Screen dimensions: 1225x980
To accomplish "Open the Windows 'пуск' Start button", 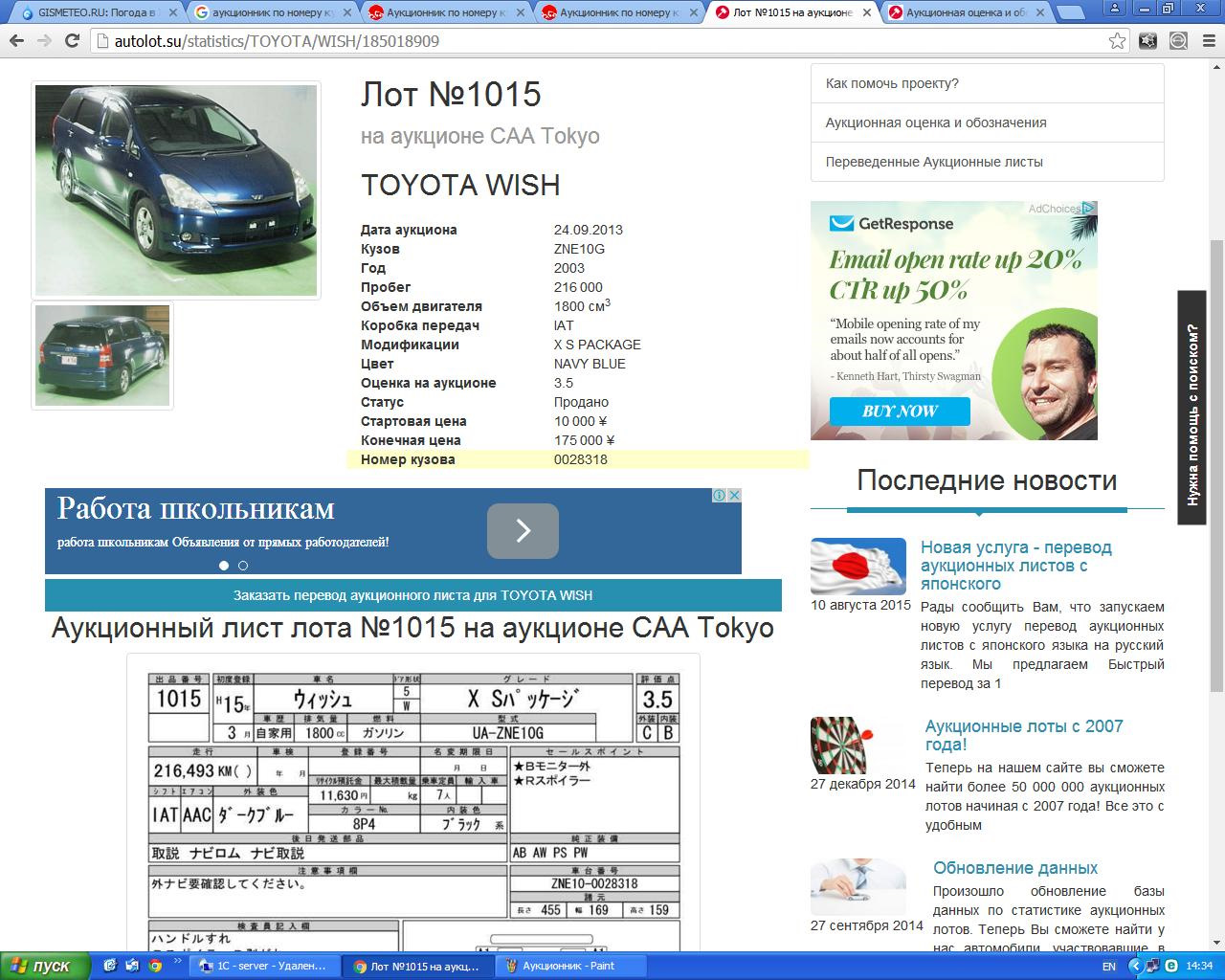I will (45, 966).
